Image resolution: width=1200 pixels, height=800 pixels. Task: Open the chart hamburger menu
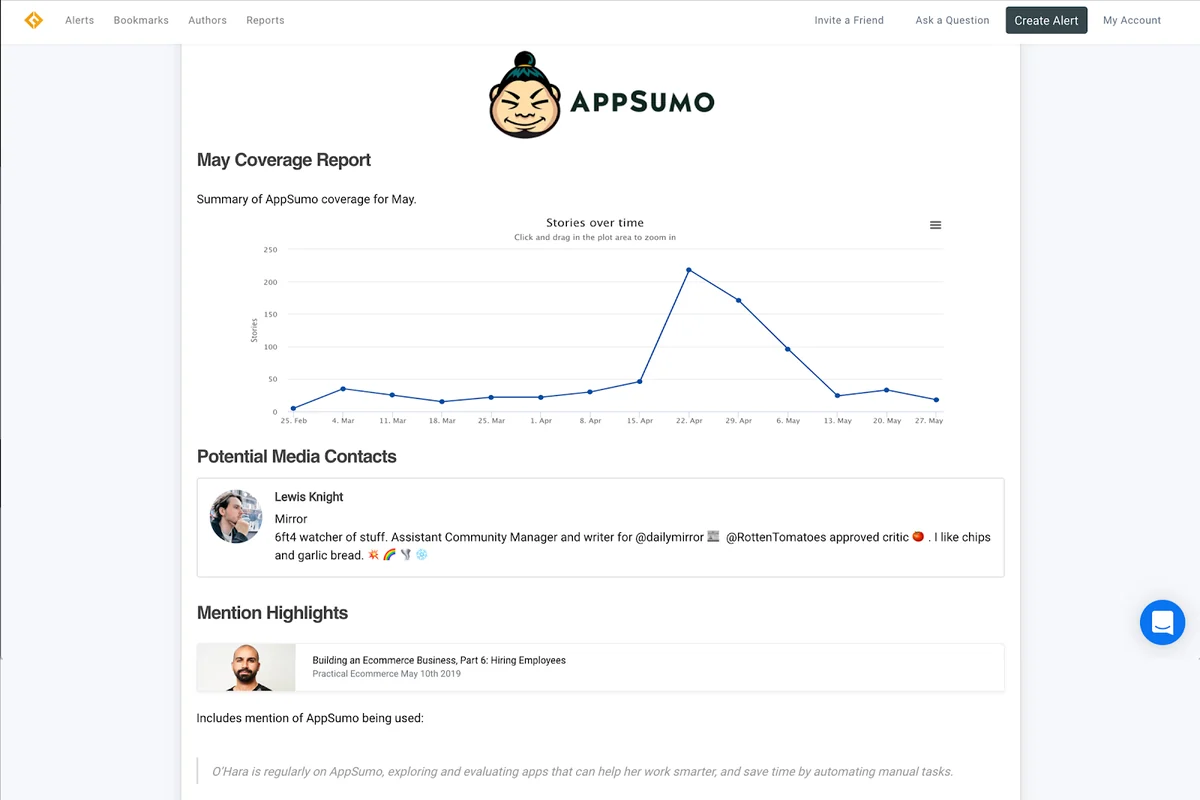coord(935,225)
